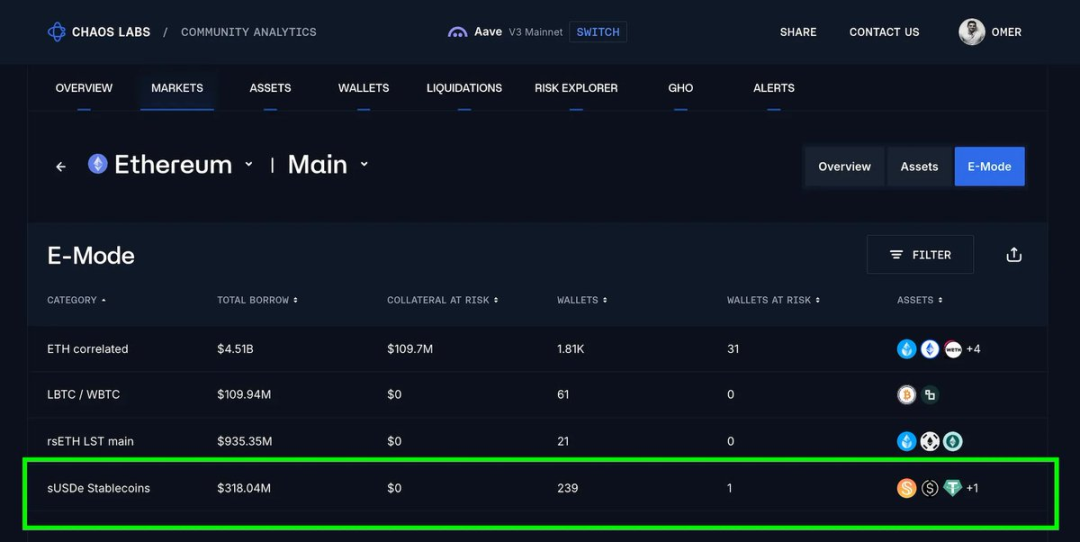Select the Markets navigation tab
The width and height of the screenshot is (1080, 542).
(177, 88)
